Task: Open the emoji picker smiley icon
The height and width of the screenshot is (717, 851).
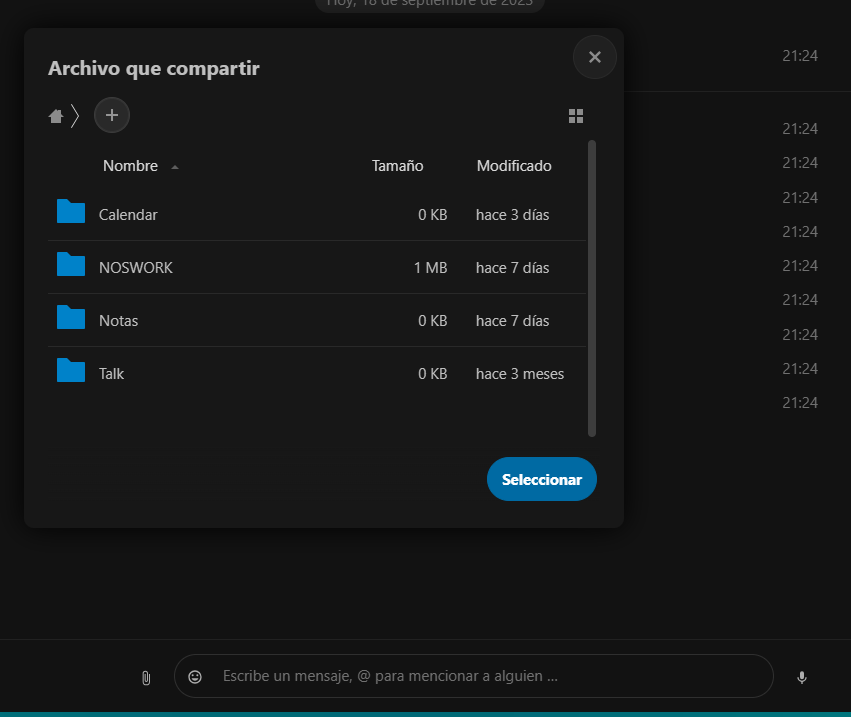Action: 195,677
